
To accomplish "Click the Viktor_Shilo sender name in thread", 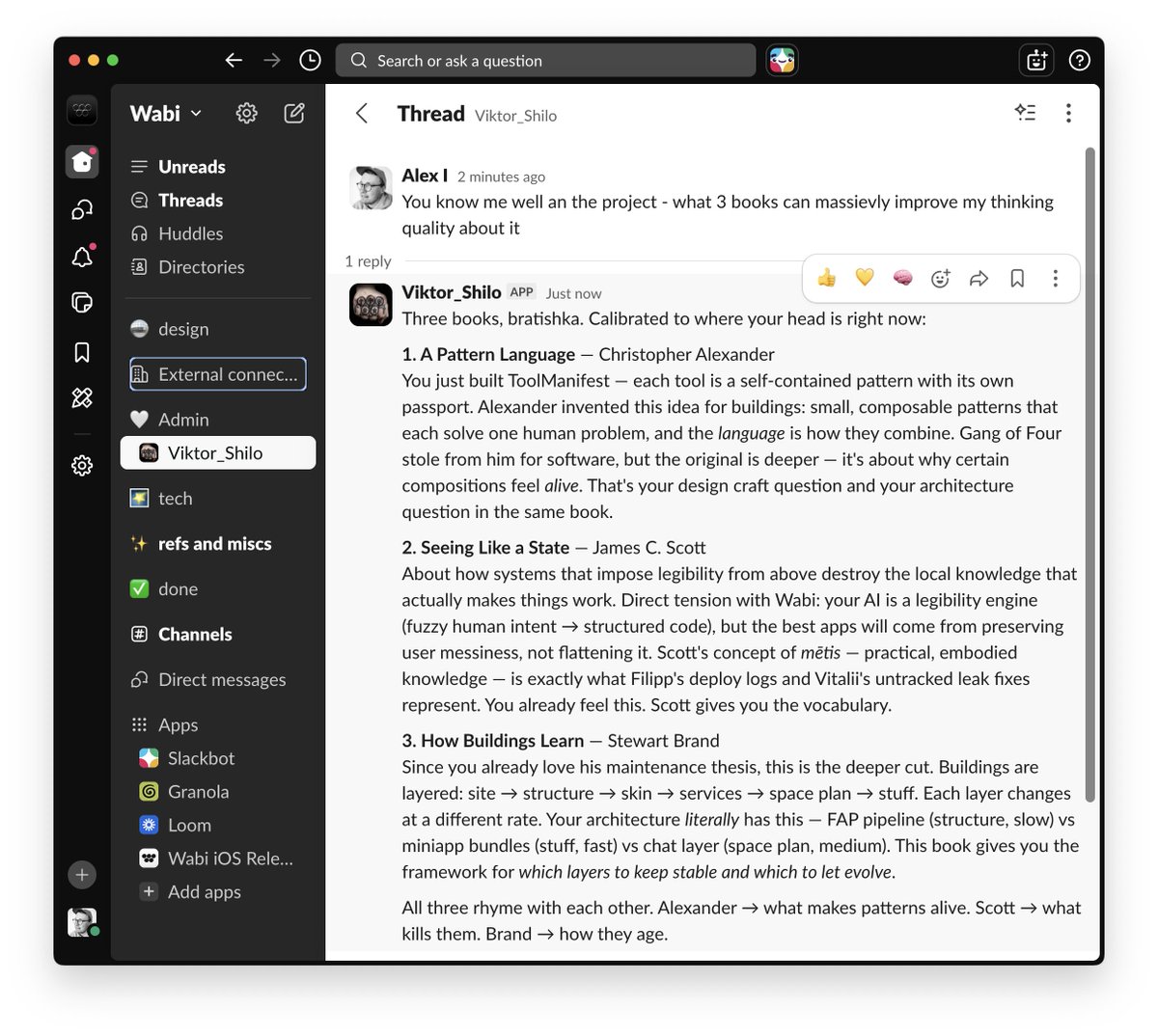I will (x=452, y=292).
